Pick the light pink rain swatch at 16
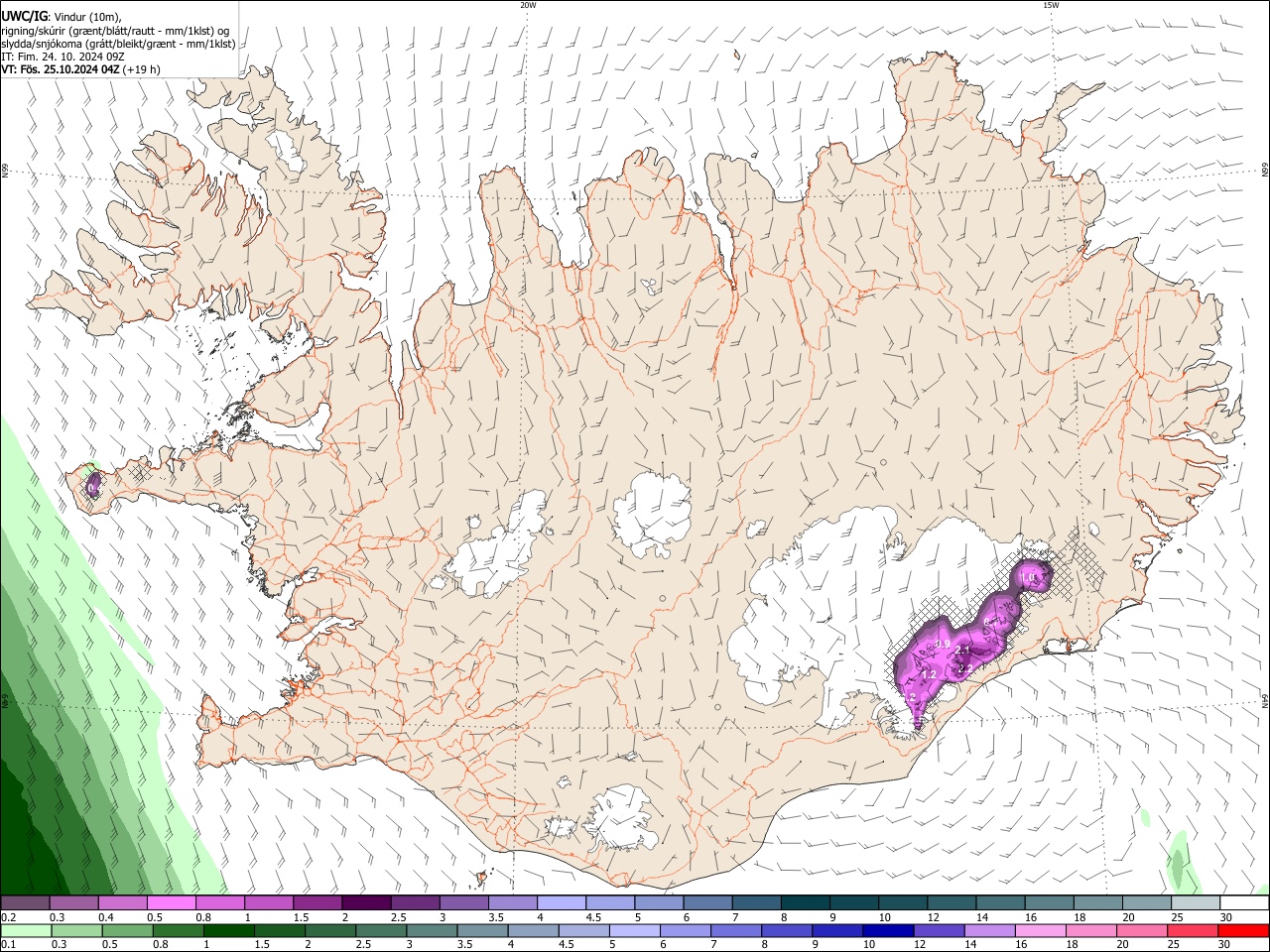 pos(1040,931)
